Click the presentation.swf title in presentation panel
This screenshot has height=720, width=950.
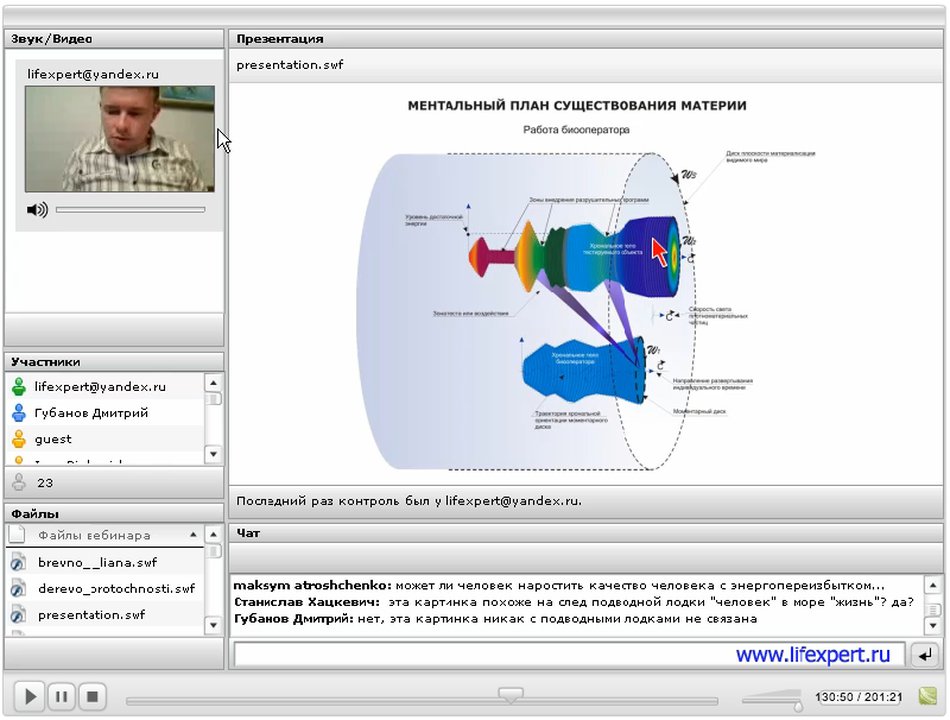(x=290, y=65)
